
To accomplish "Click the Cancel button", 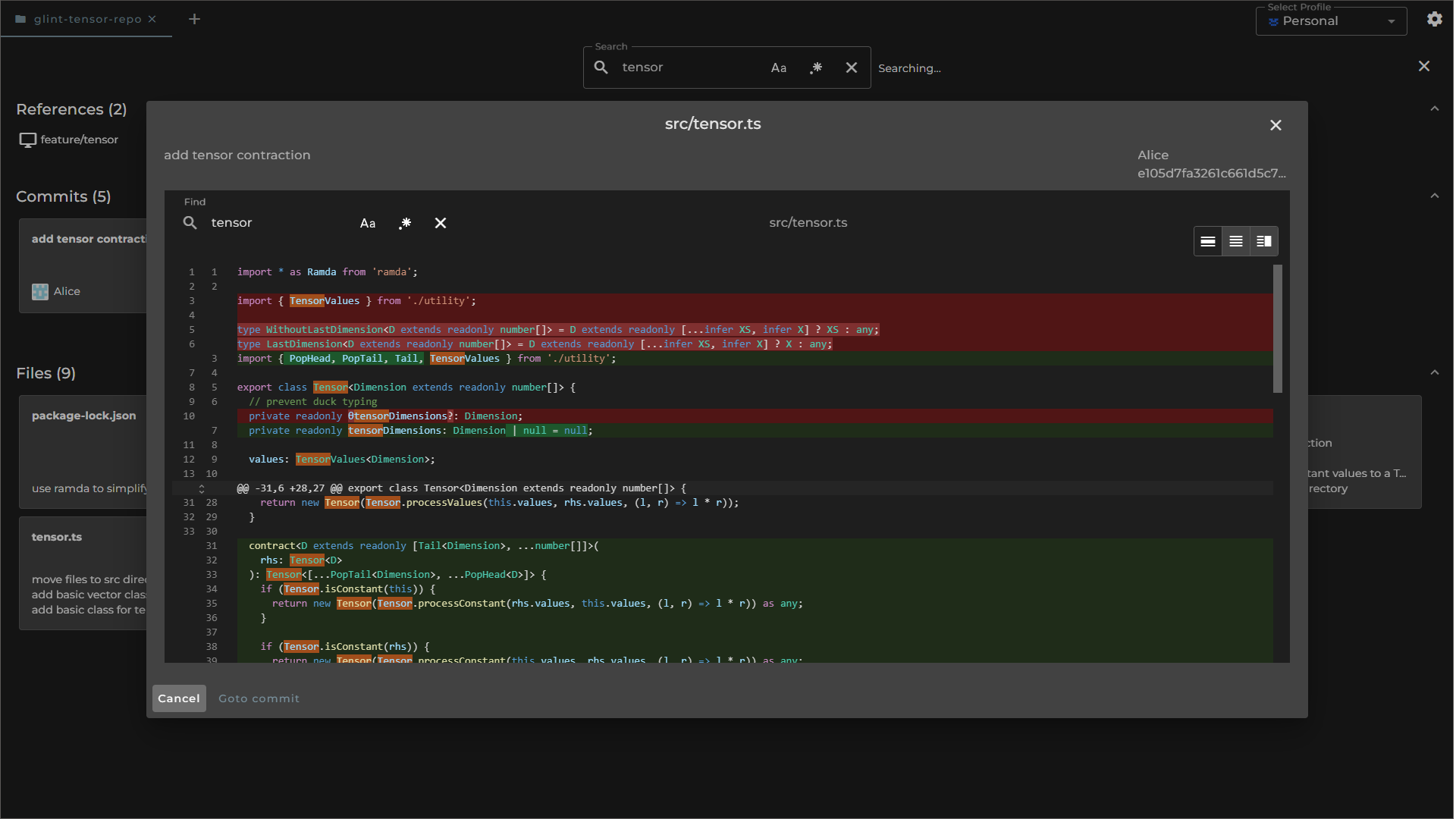I will coord(179,698).
